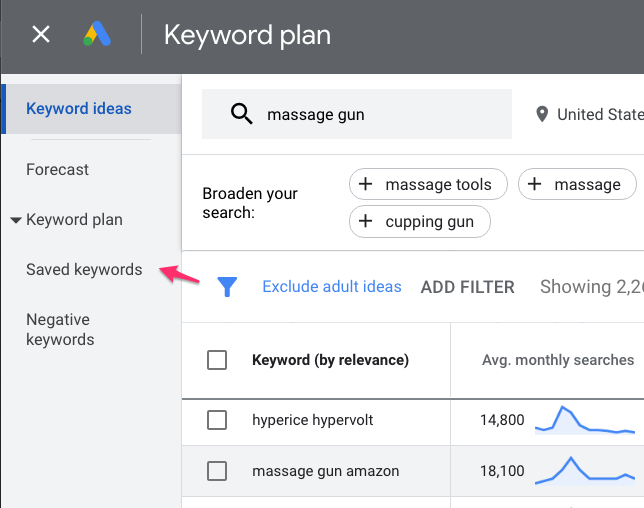
Task: Add massage suggestion chip
Action: [x=577, y=184]
